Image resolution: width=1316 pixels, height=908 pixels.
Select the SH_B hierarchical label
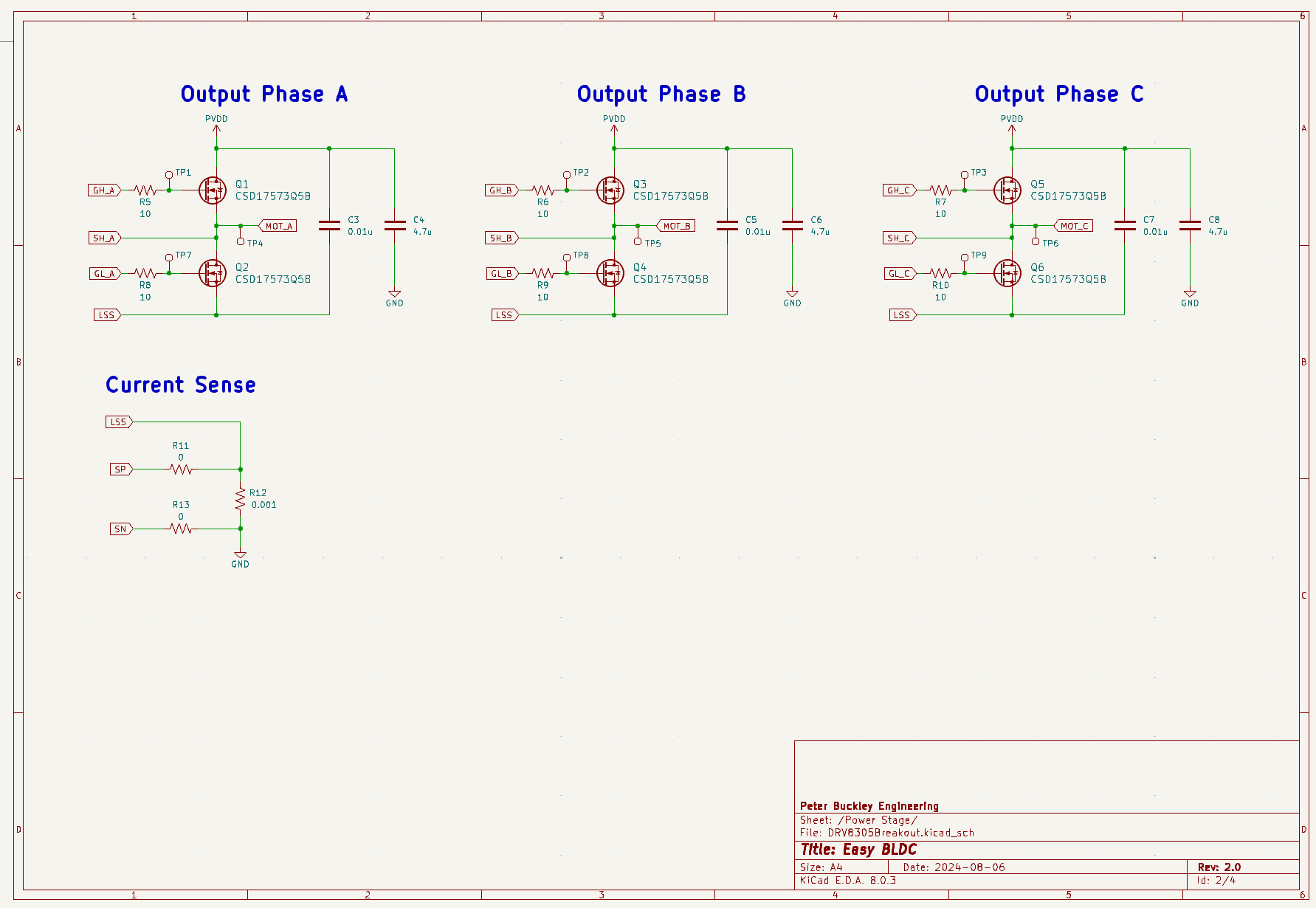pos(502,238)
